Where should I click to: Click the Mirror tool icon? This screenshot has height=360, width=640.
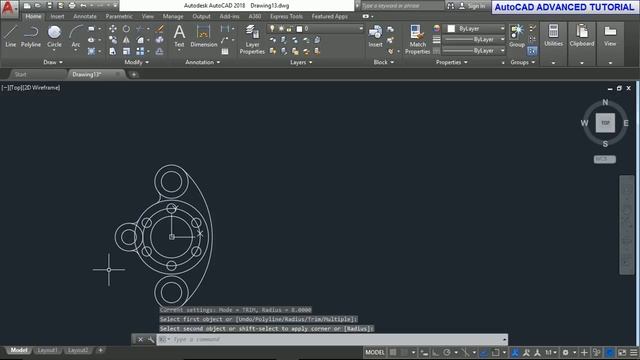127,40
